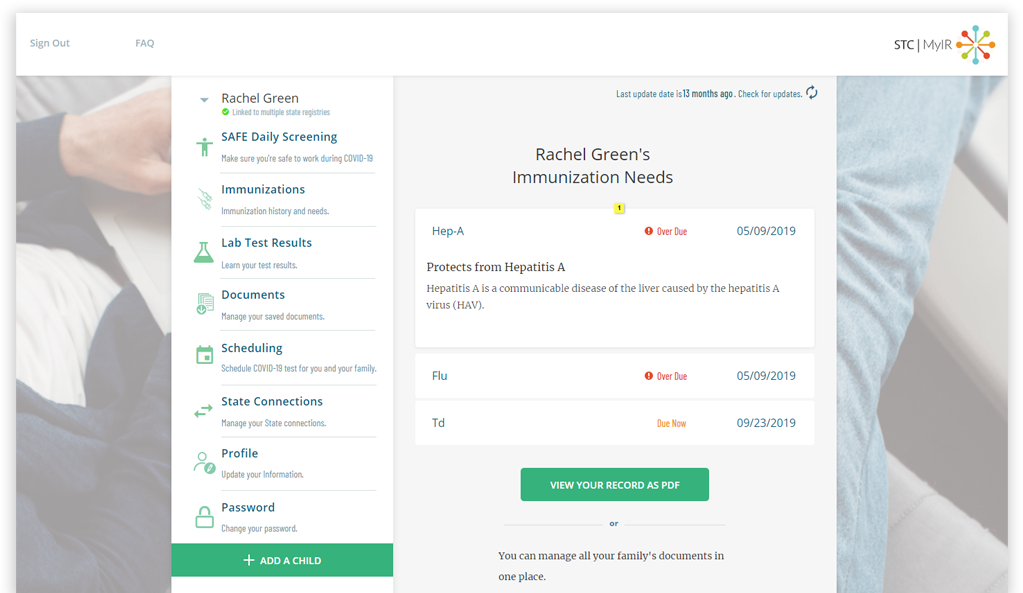Click the STC MyIR logo
This screenshot has height=593, width=1023.
pyautogui.click(x=944, y=44)
